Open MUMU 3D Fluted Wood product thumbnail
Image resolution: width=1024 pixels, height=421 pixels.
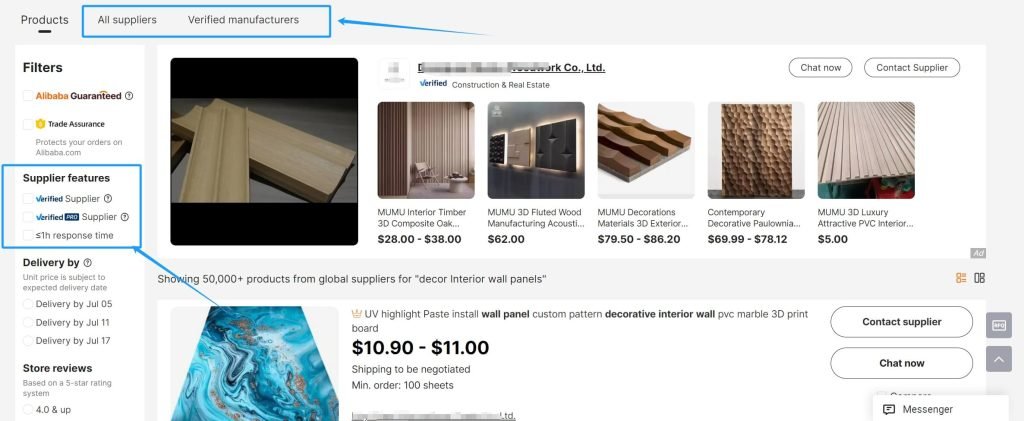point(536,150)
